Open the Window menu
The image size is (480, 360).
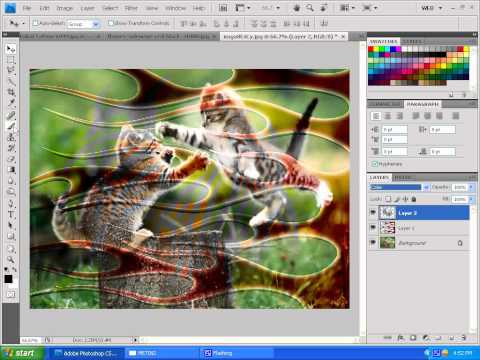click(176, 8)
